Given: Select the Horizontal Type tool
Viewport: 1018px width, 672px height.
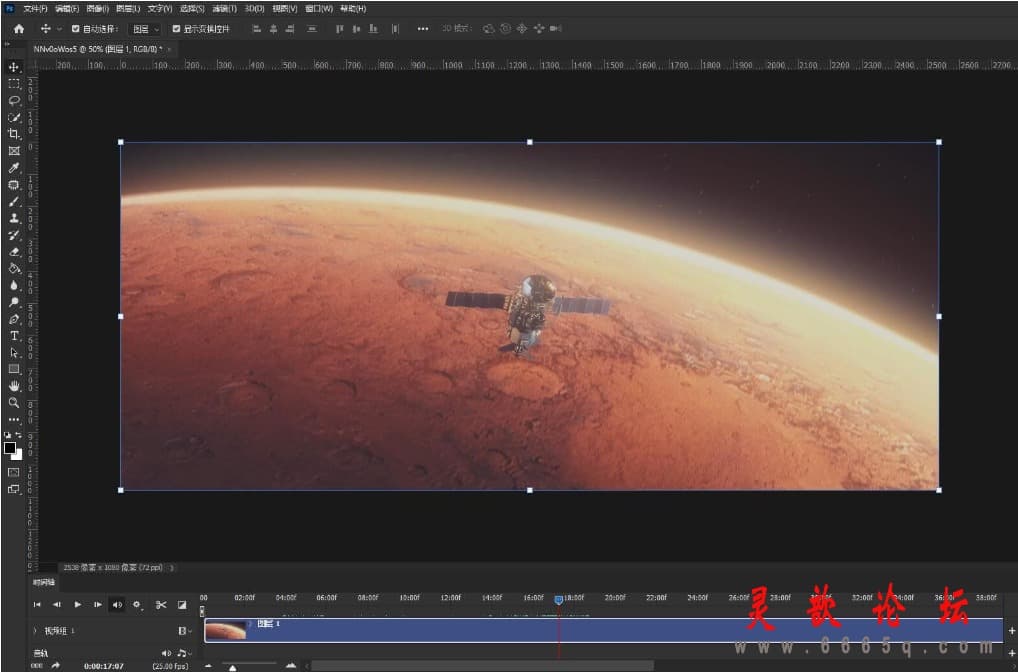Looking at the screenshot, I should tap(14, 336).
